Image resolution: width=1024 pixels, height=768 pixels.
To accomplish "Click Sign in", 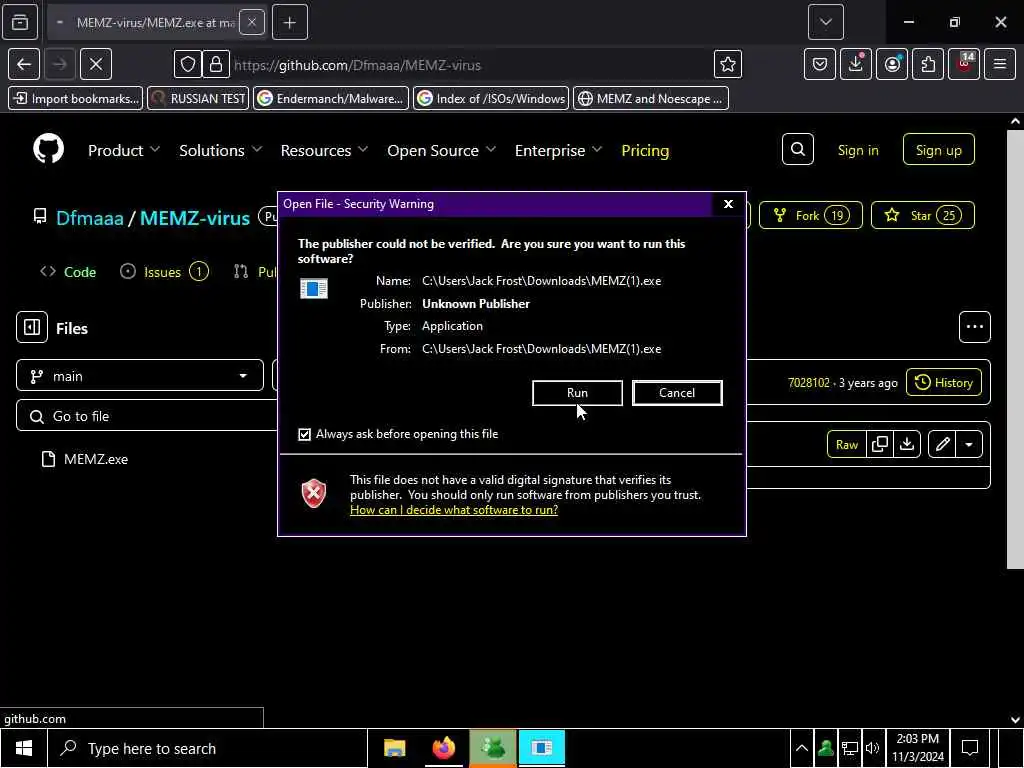I will pyautogui.click(x=857, y=150).
